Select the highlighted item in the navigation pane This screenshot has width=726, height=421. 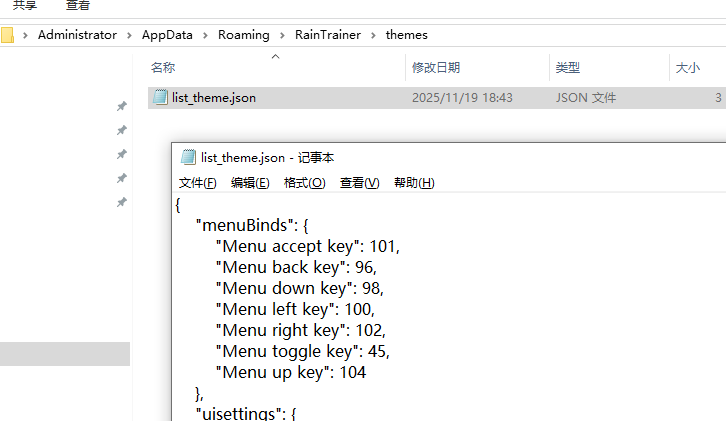point(65,354)
